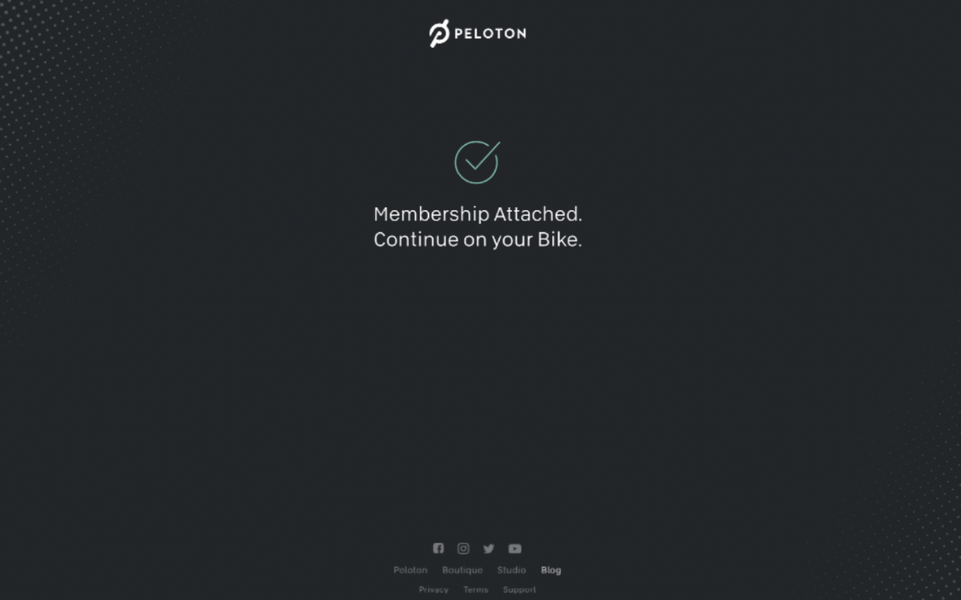
Task: Open the Twitter bird icon
Action: click(488, 549)
